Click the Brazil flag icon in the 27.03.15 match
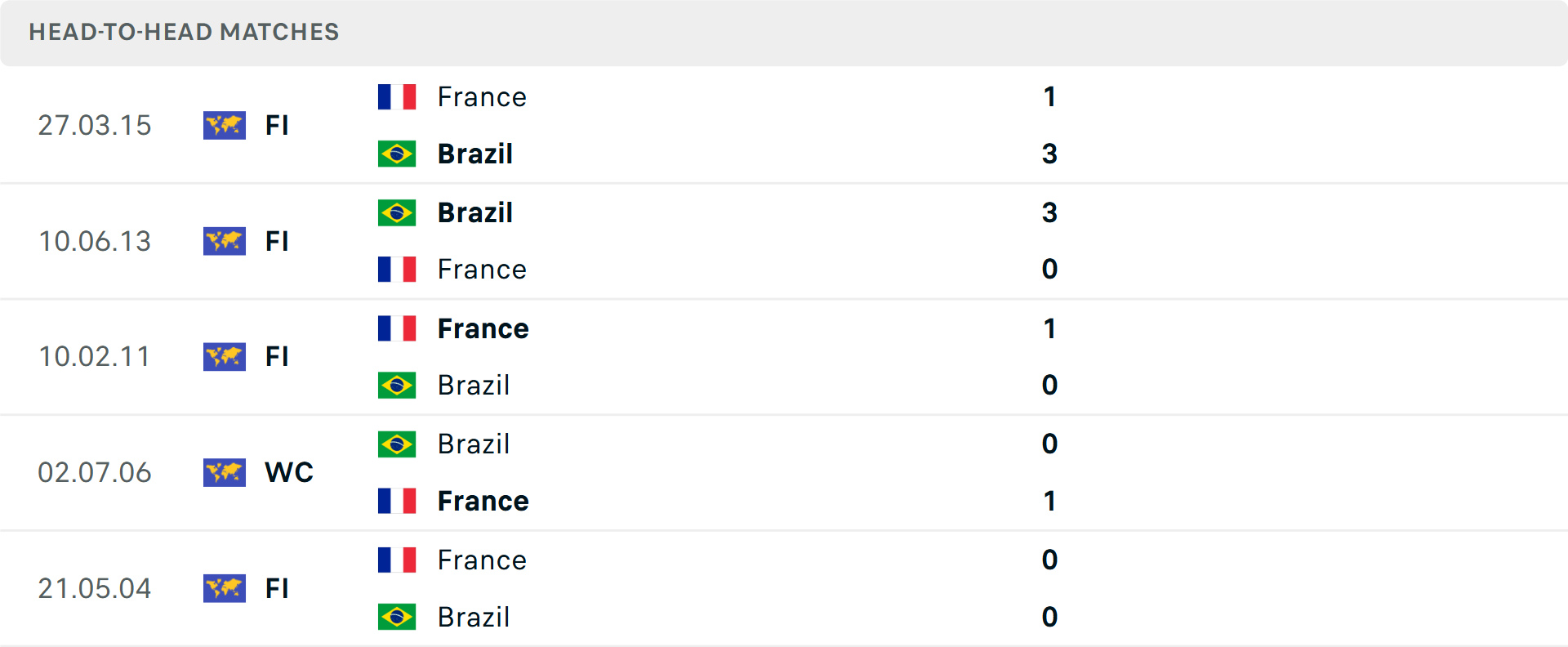 pyautogui.click(x=397, y=153)
